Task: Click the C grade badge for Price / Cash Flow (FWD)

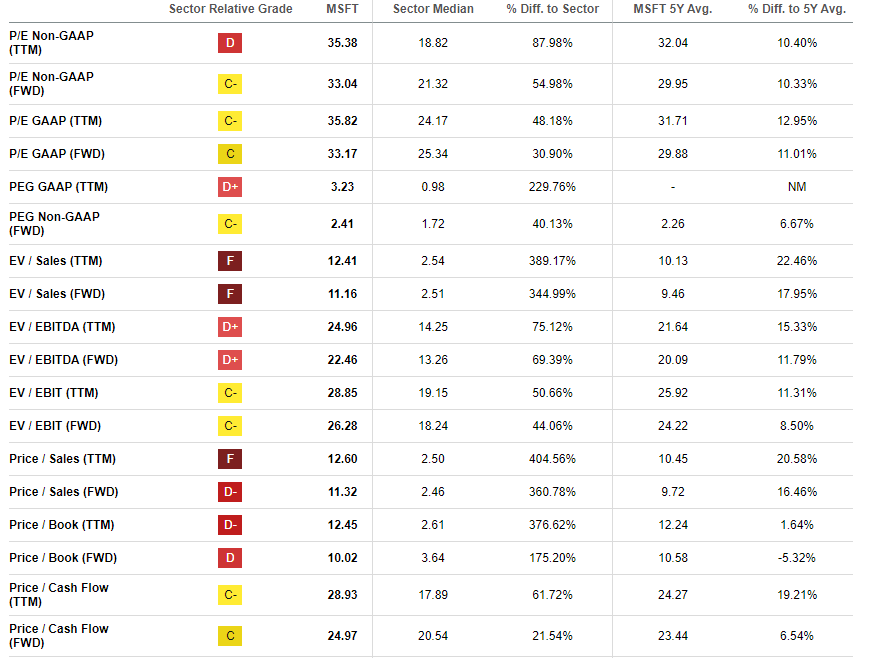Action: pos(230,636)
